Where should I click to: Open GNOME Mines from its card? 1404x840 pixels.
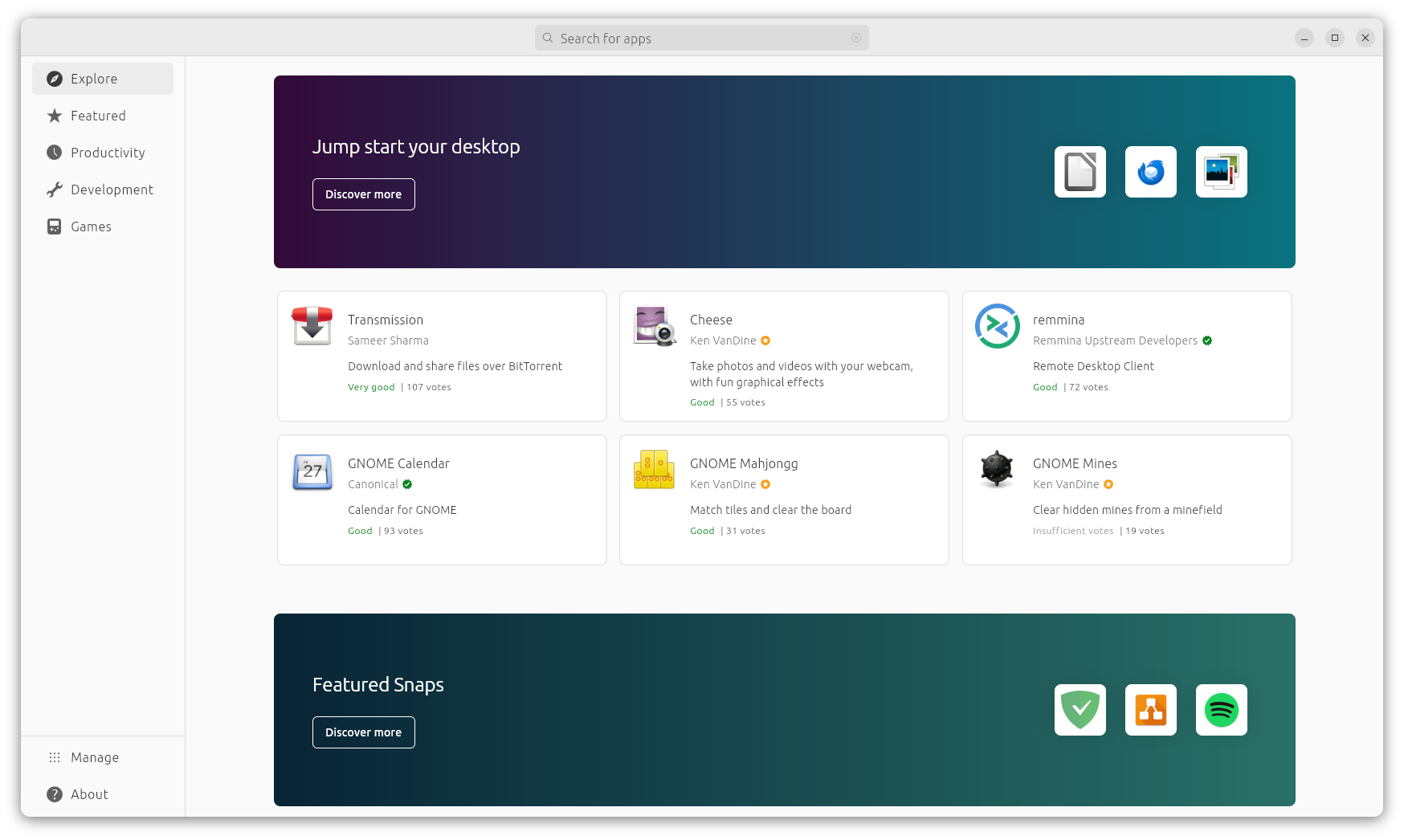[1126, 500]
